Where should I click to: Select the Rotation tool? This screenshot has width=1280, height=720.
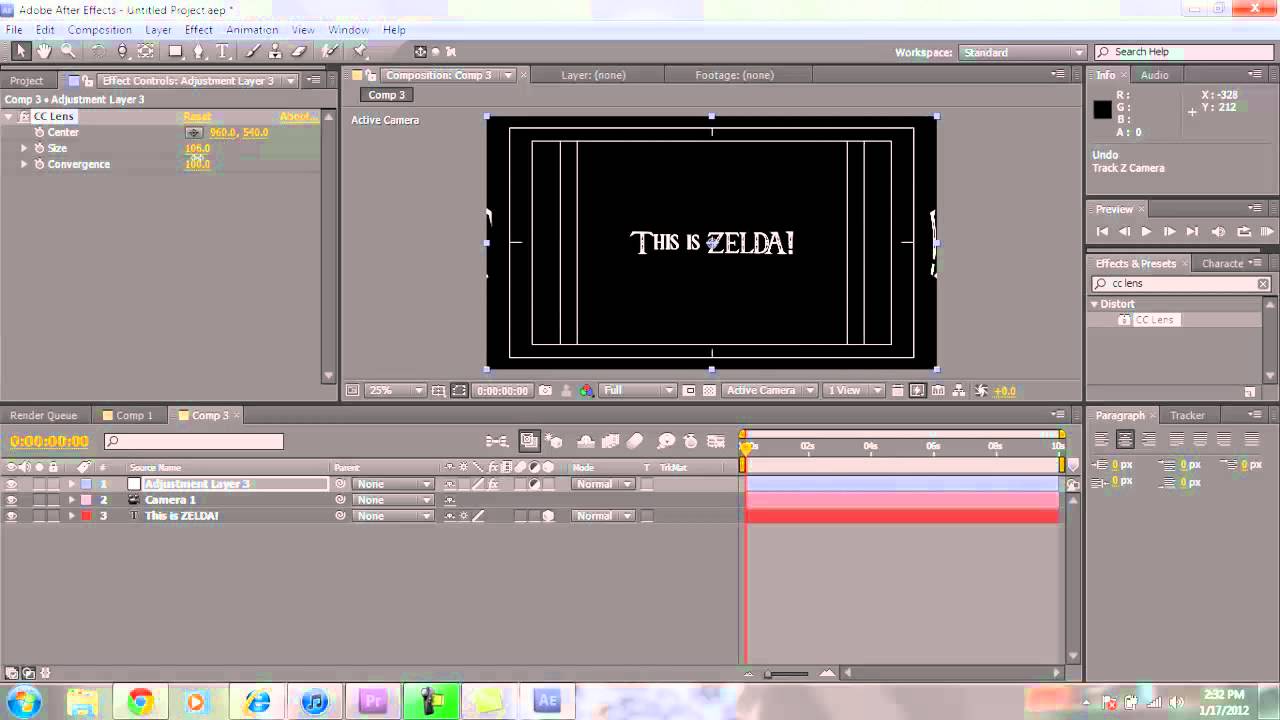point(99,51)
